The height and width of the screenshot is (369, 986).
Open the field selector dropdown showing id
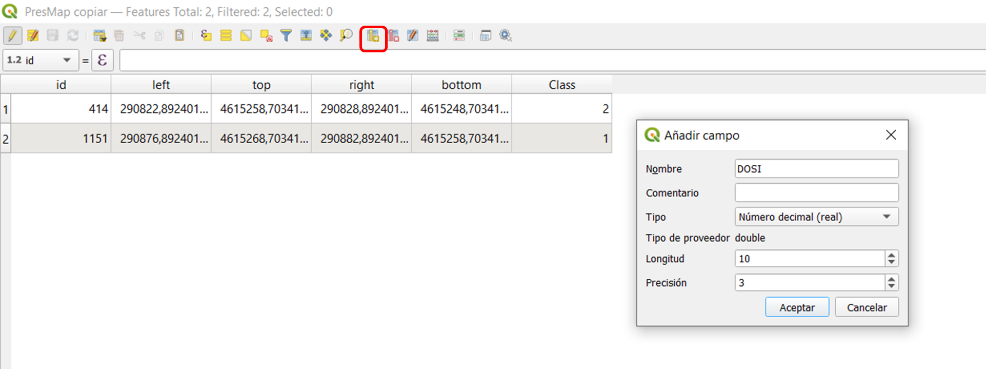coord(41,61)
